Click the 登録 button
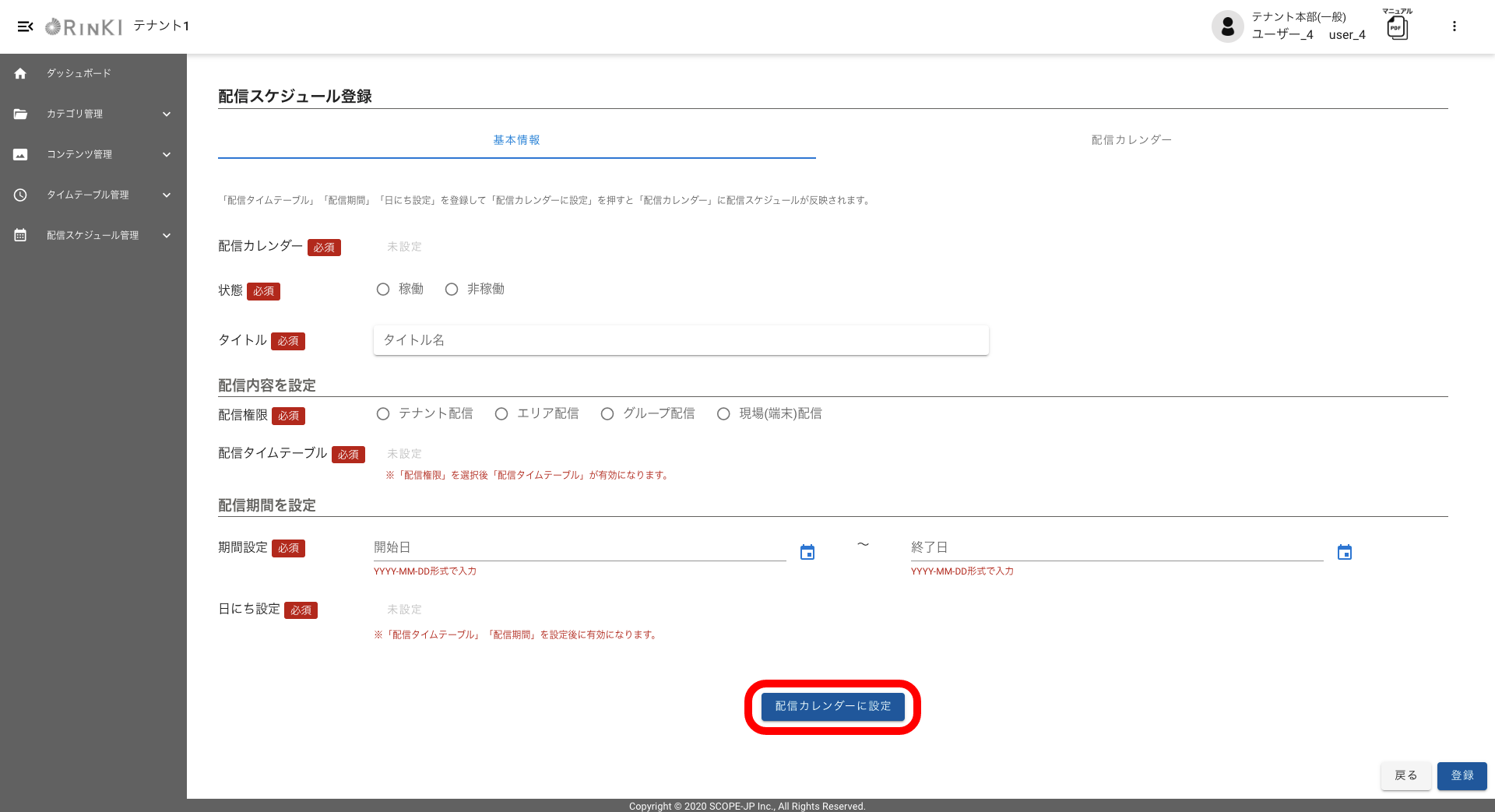The width and height of the screenshot is (1495, 812). [1462, 775]
